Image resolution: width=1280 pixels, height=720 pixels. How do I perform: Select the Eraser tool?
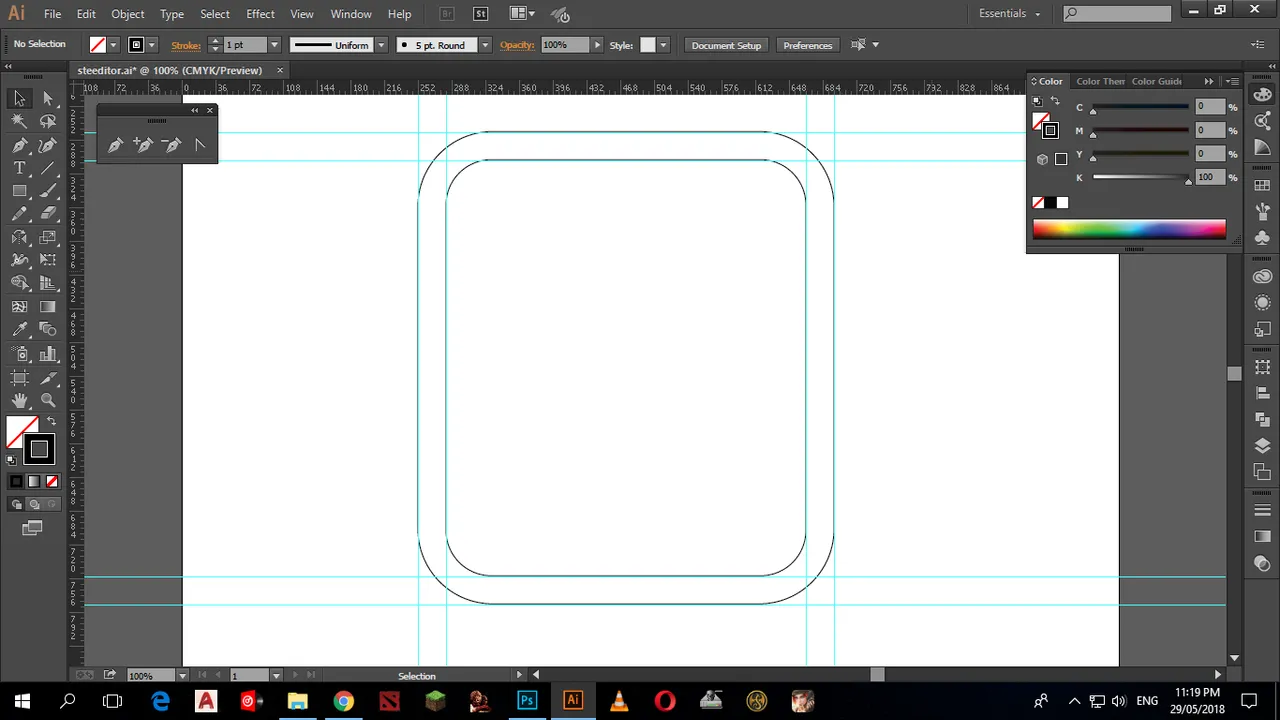(48, 214)
